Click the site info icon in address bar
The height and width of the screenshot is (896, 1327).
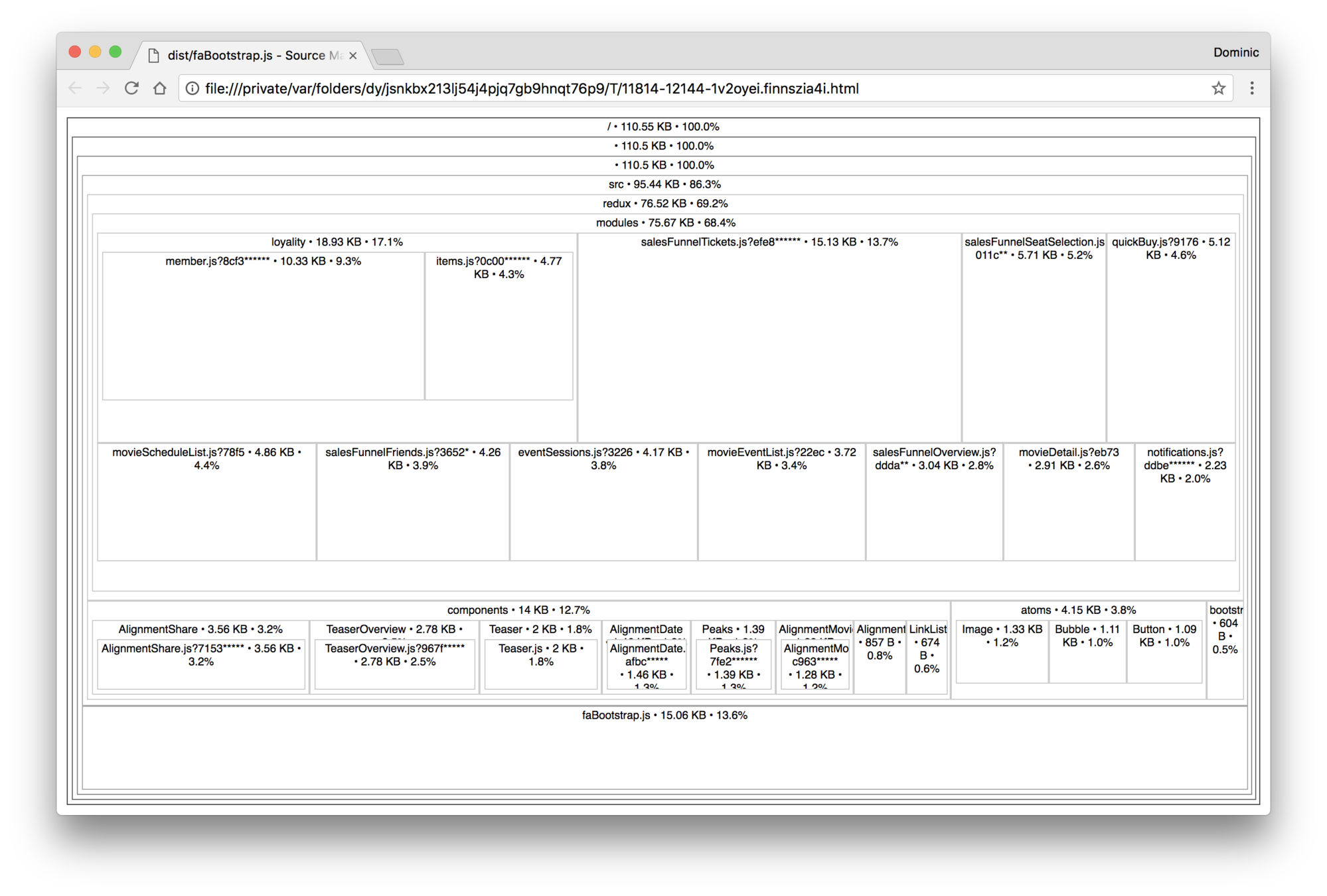[192, 88]
